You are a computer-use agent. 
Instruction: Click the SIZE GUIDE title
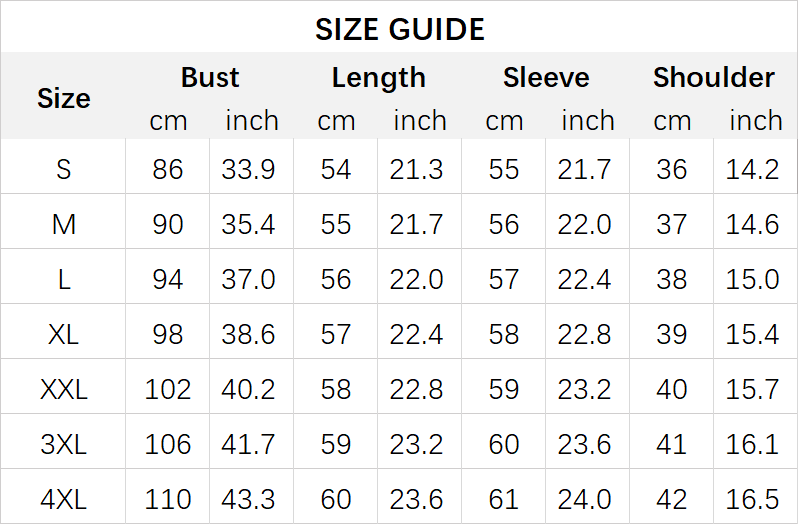pyautogui.click(x=399, y=29)
